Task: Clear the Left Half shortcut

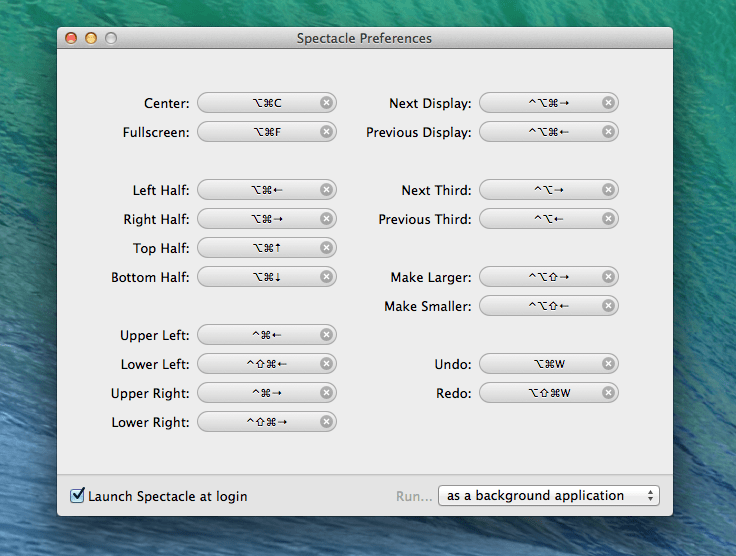Action: [x=326, y=190]
